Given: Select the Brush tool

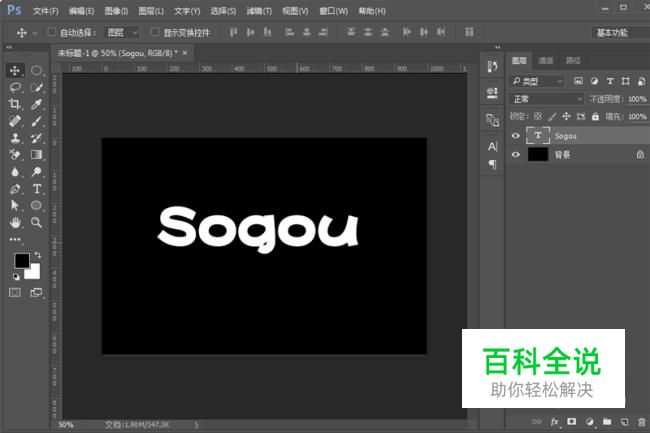Looking at the screenshot, I should [36, 121].
